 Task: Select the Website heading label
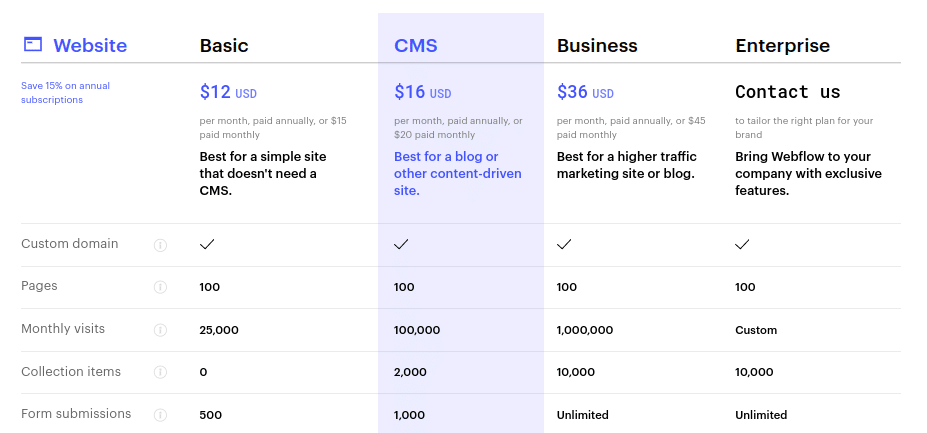coord(90,46)
